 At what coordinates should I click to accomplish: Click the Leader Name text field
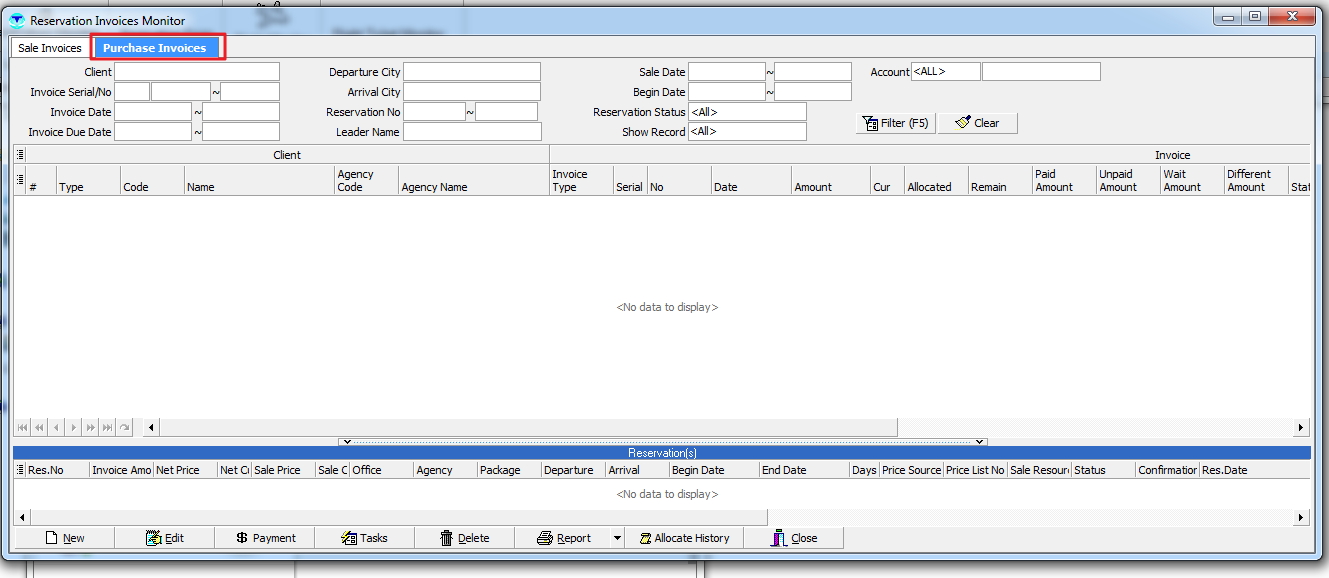tap(472, 132)
